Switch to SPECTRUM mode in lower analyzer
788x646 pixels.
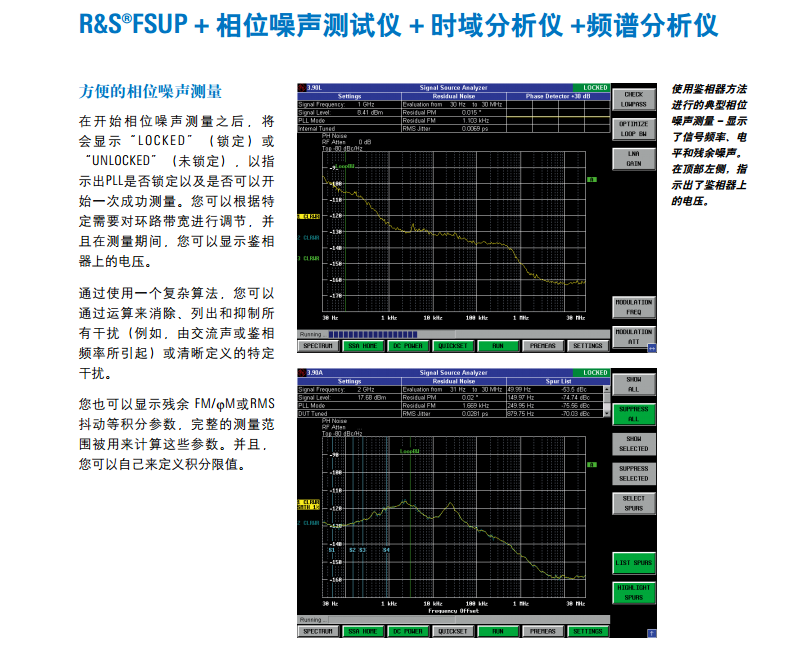(x=318, y=631)
